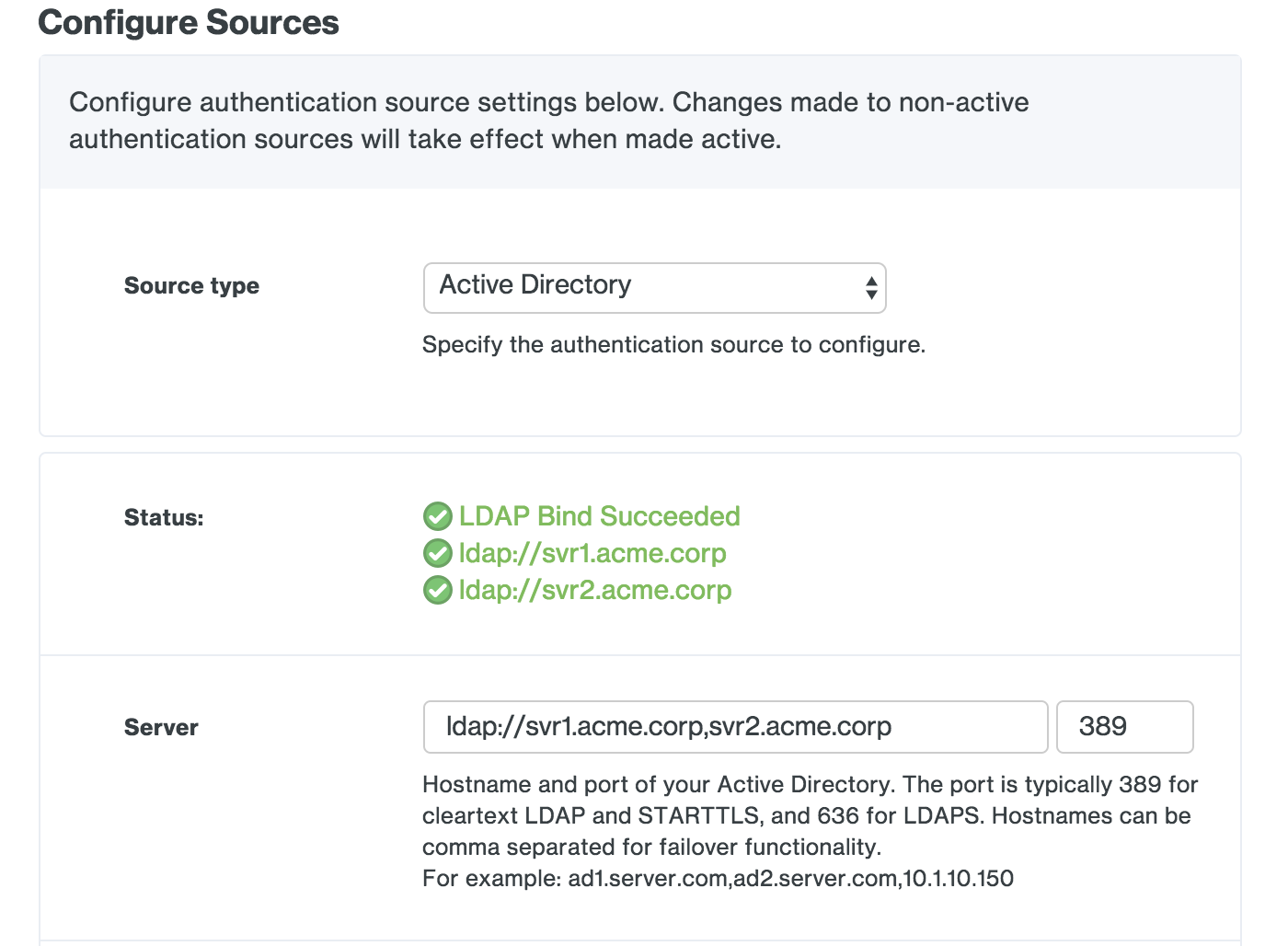Click the 'comma separated for failover' help line
1288x946 pixels.
point(651,848)
